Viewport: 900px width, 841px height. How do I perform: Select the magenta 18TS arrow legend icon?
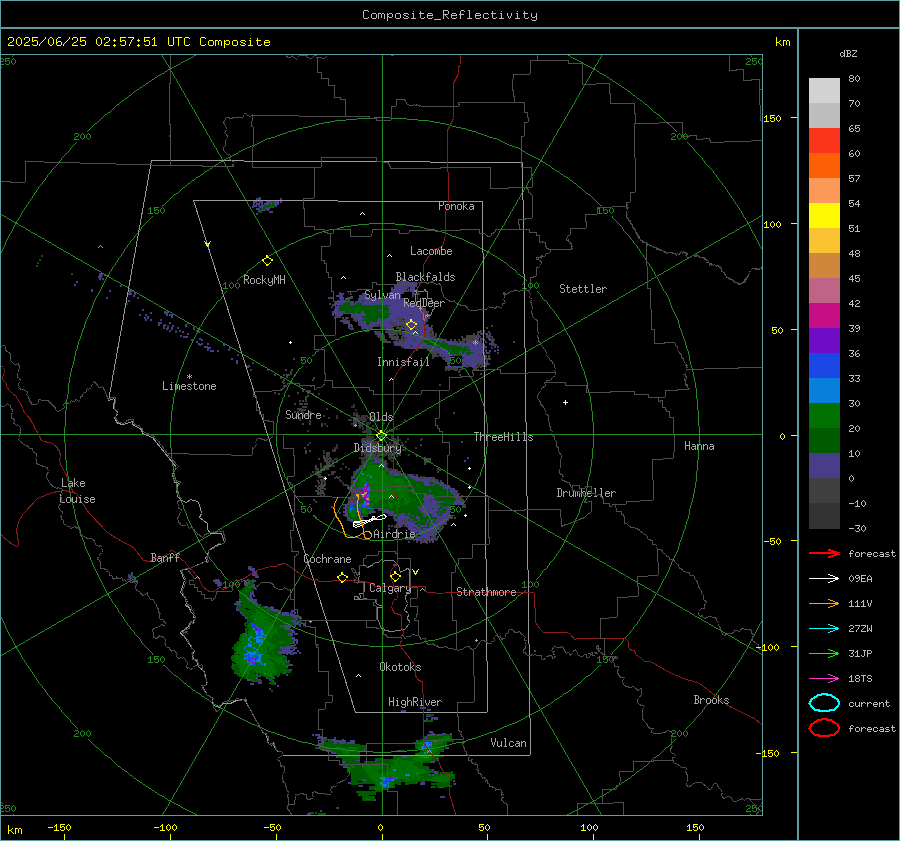824,679
